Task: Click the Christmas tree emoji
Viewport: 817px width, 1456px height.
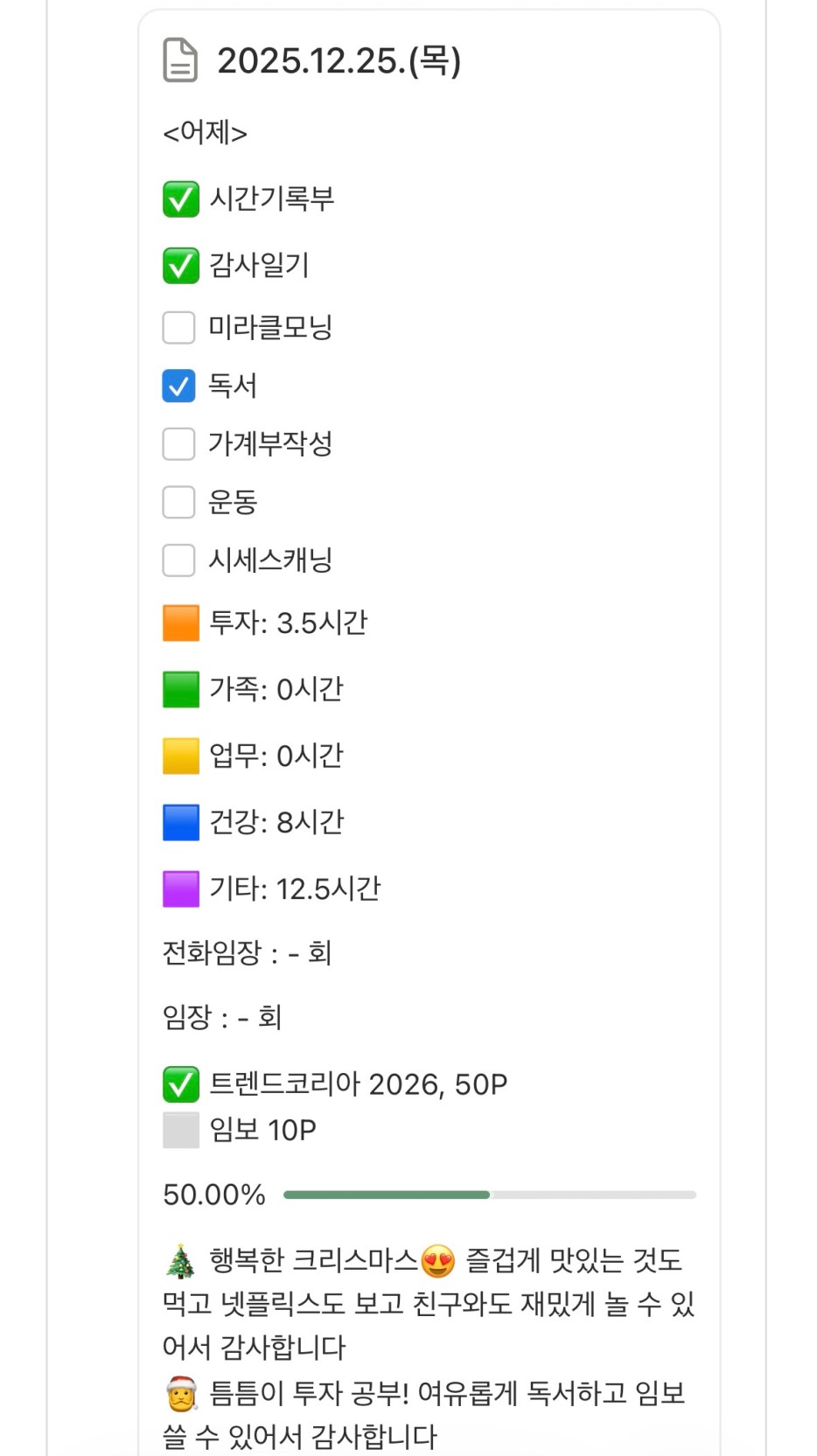Action: 180,1261
